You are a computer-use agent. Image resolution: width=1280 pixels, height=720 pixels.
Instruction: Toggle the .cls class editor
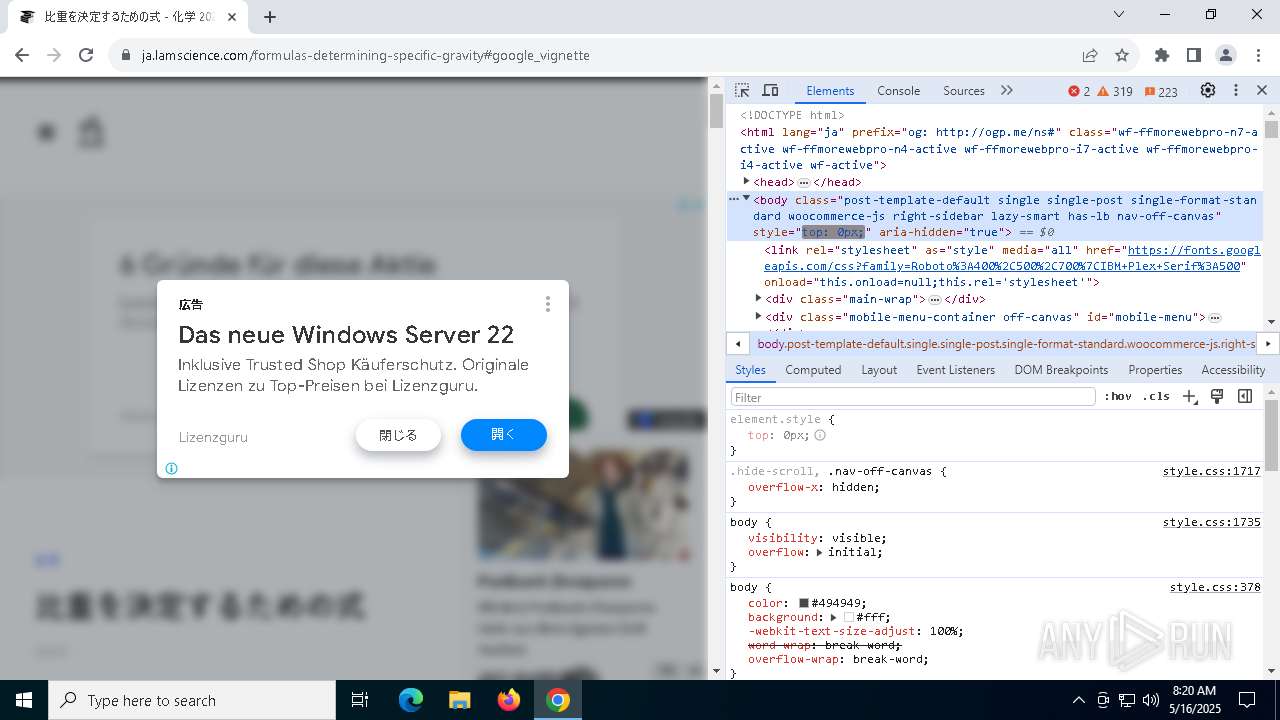click(x=1156, y=397)
